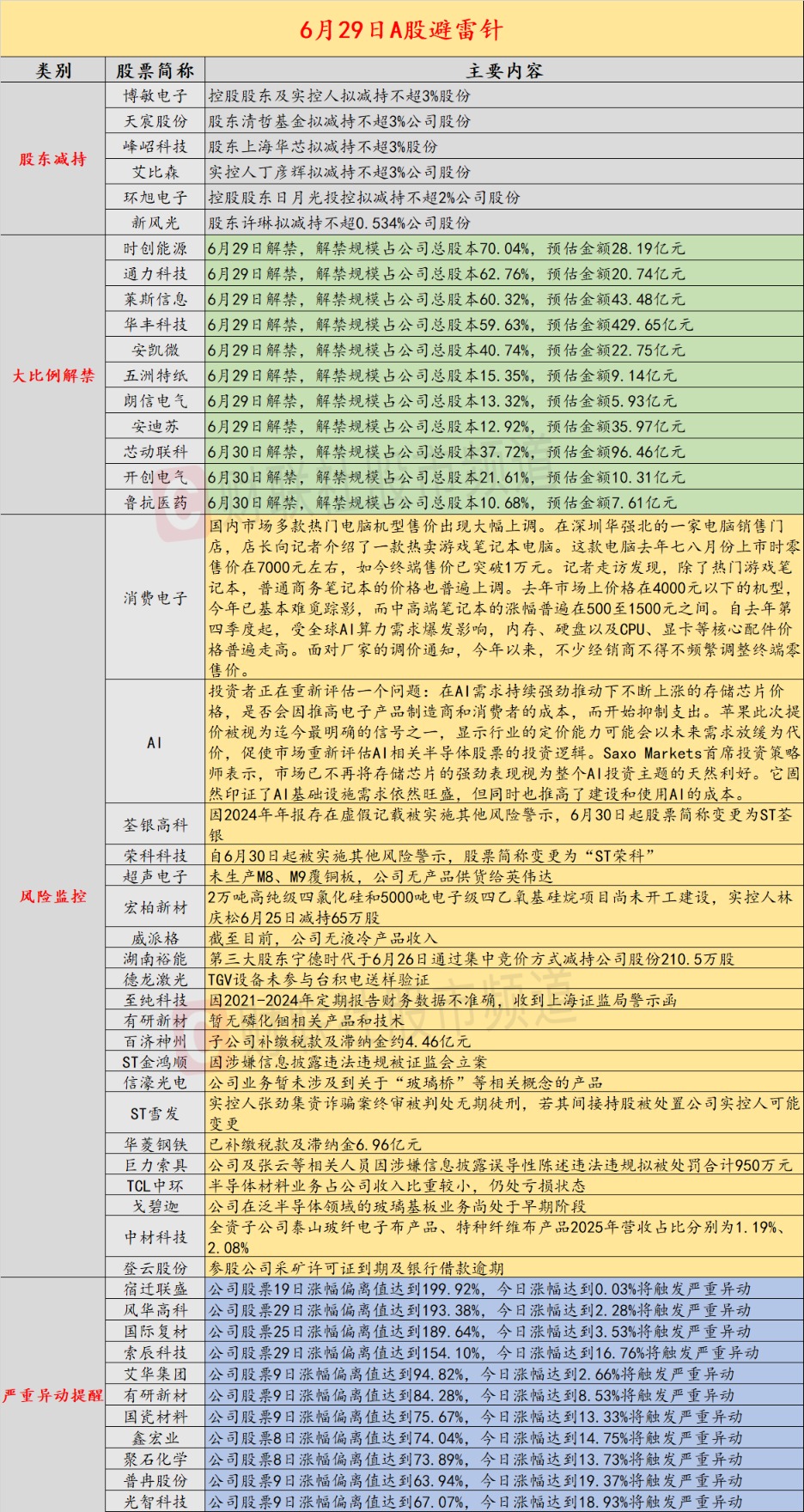Click the 风险监控 category cell

pos(53,896)
